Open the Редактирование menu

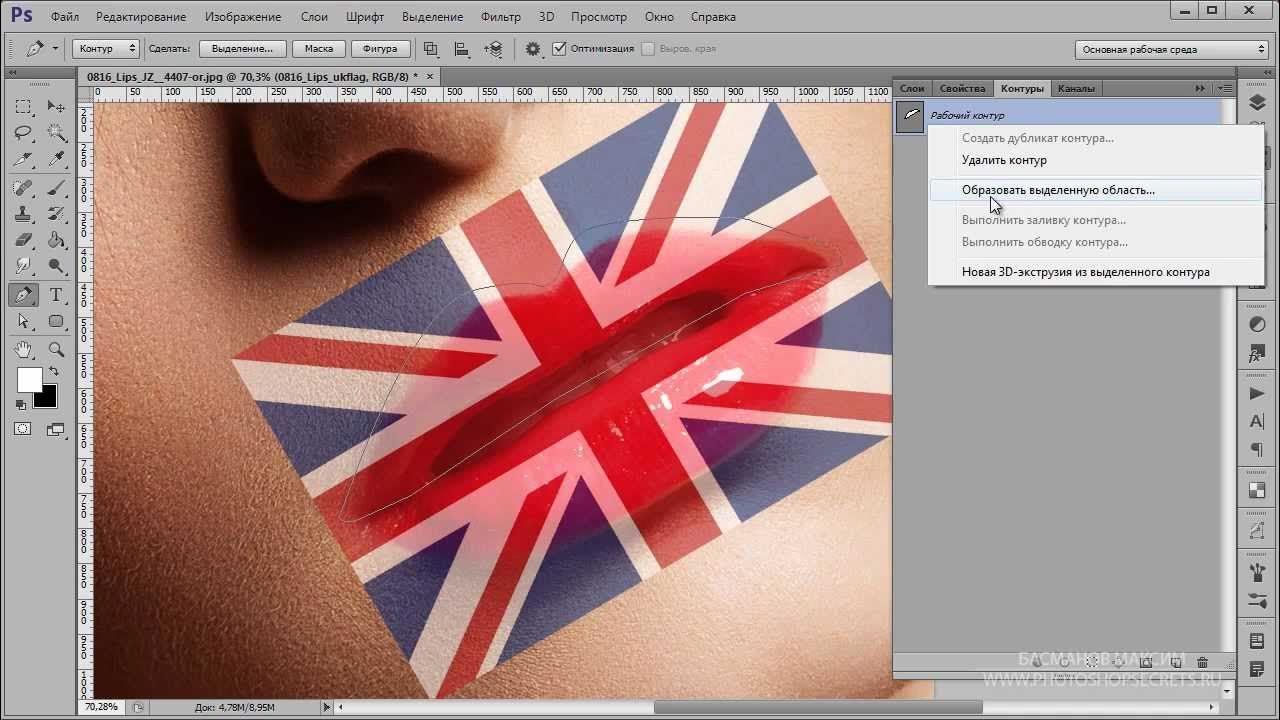pyautogui.click(x=141, y=17)
